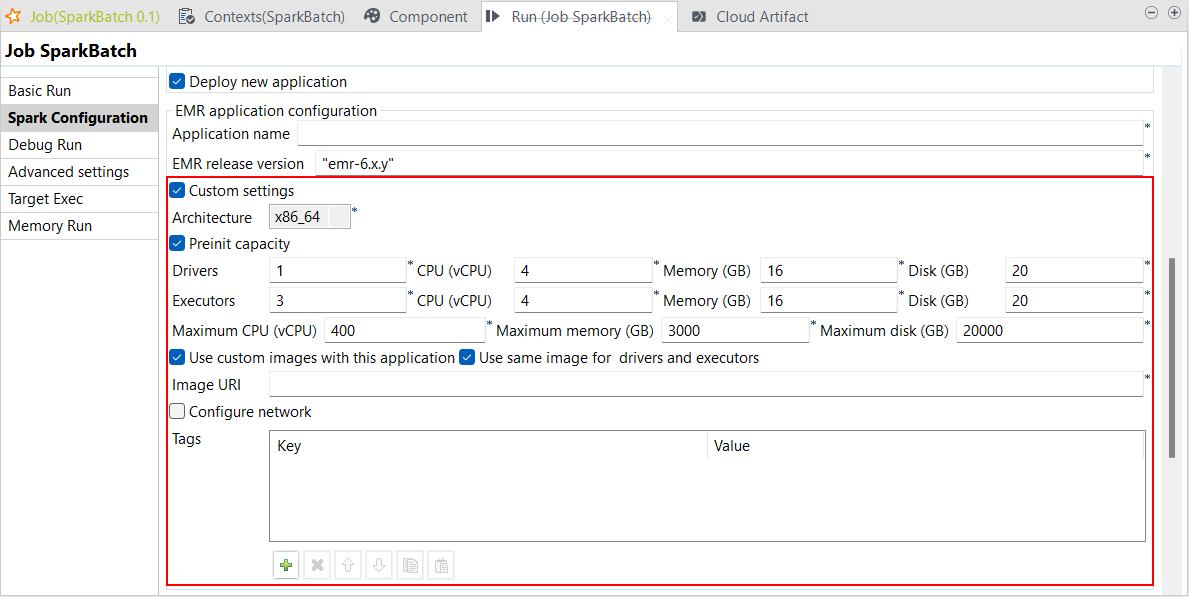Toggle Use same image for drivers and executors
1189x597 pixels.
tap(467, 358)
